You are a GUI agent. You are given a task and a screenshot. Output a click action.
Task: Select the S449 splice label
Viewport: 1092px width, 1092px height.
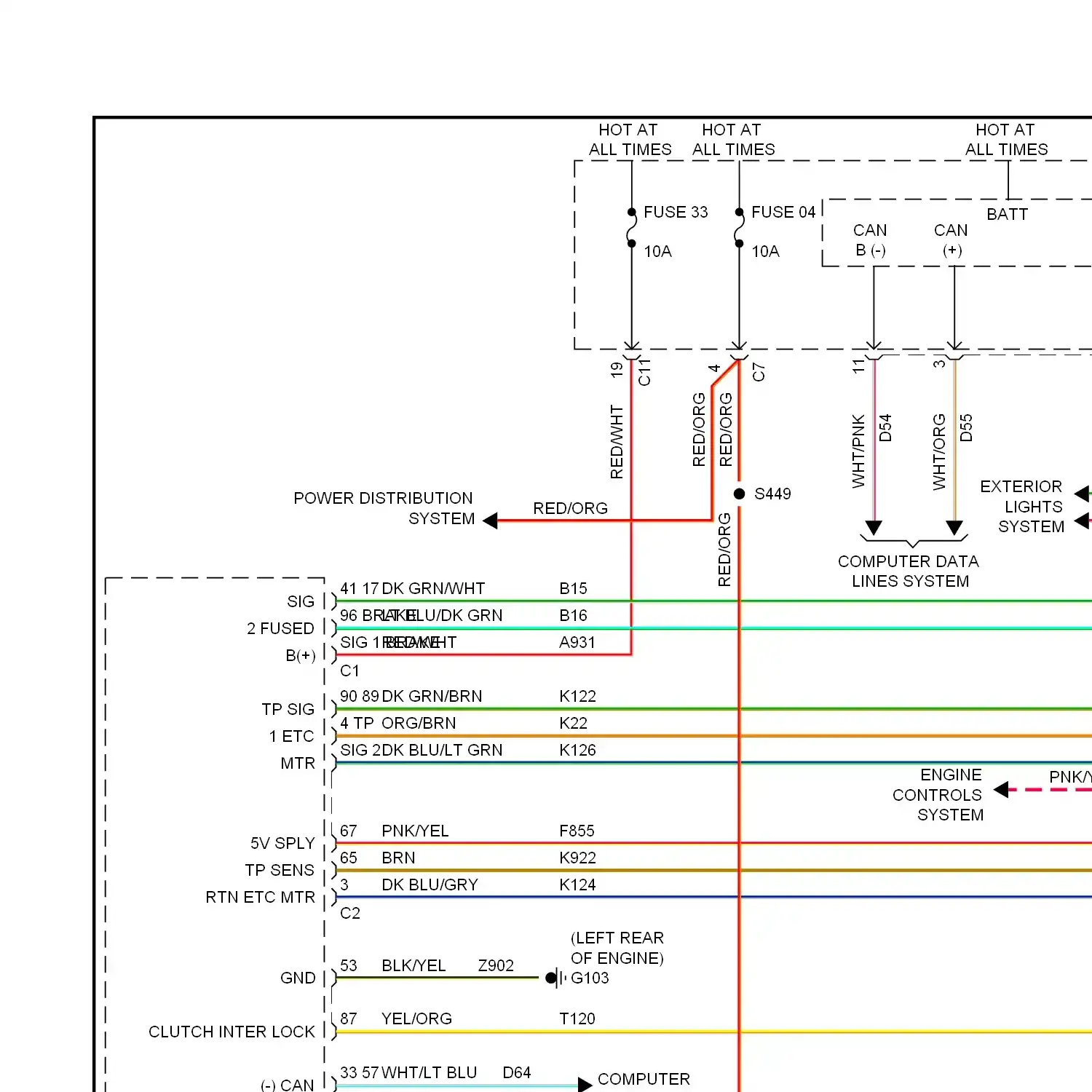[x=772, y=494]
